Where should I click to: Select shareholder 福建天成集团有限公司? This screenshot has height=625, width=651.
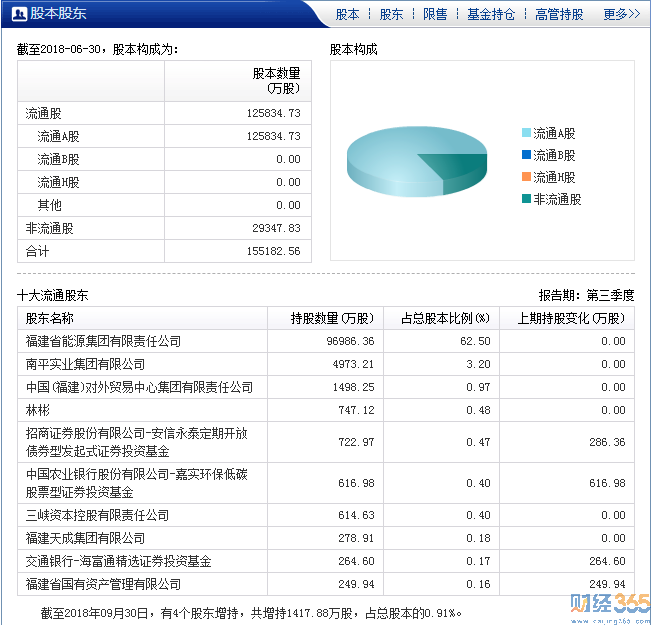pyautogui.click(x=85, y=538)
